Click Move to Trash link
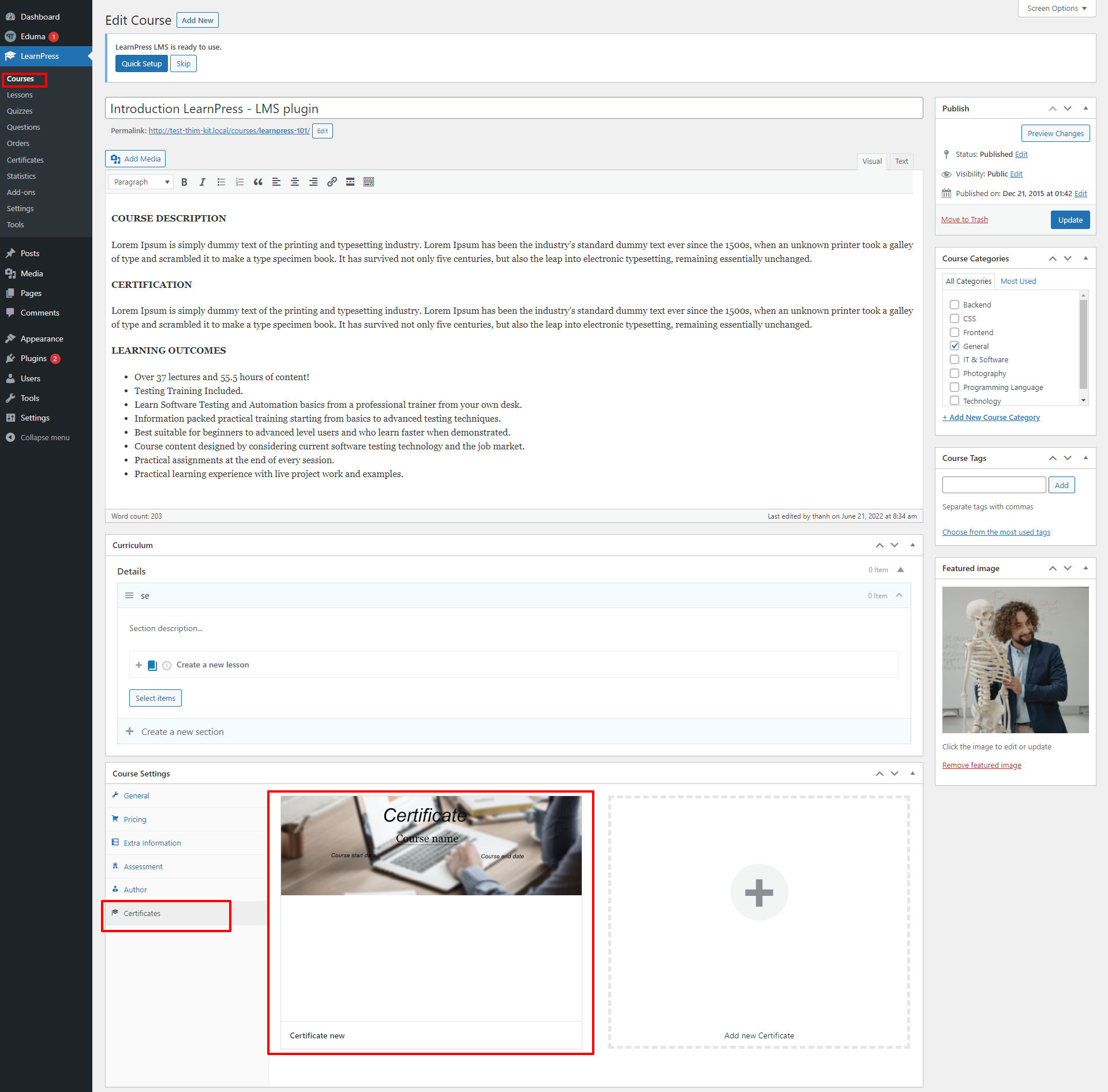Viewport: 1108px width, 1092px height. 964,220
